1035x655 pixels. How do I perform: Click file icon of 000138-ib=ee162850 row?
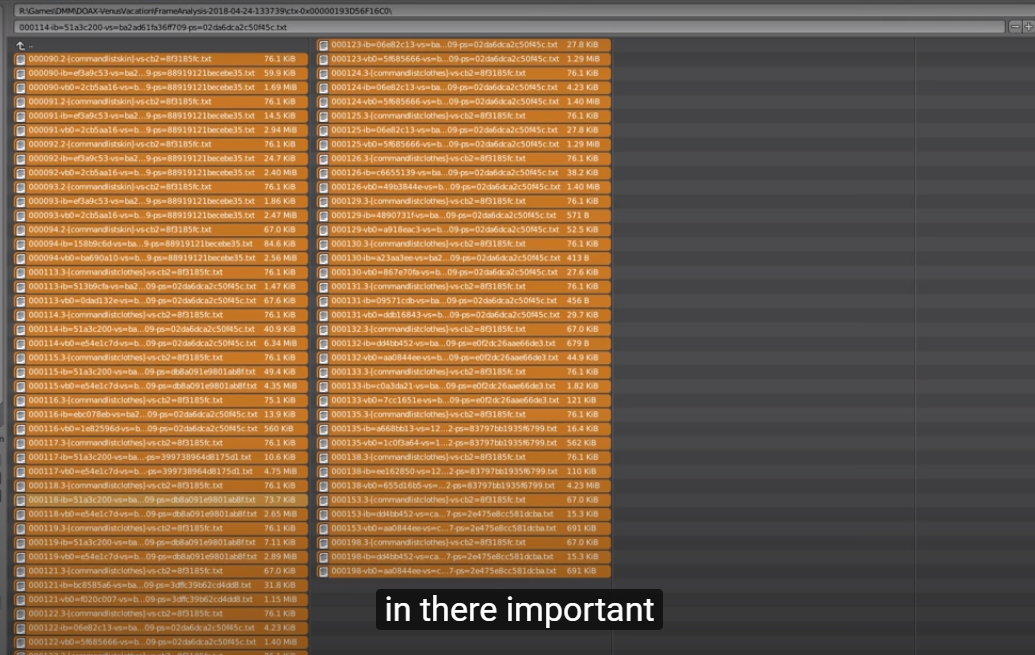[x=323, y=471]
